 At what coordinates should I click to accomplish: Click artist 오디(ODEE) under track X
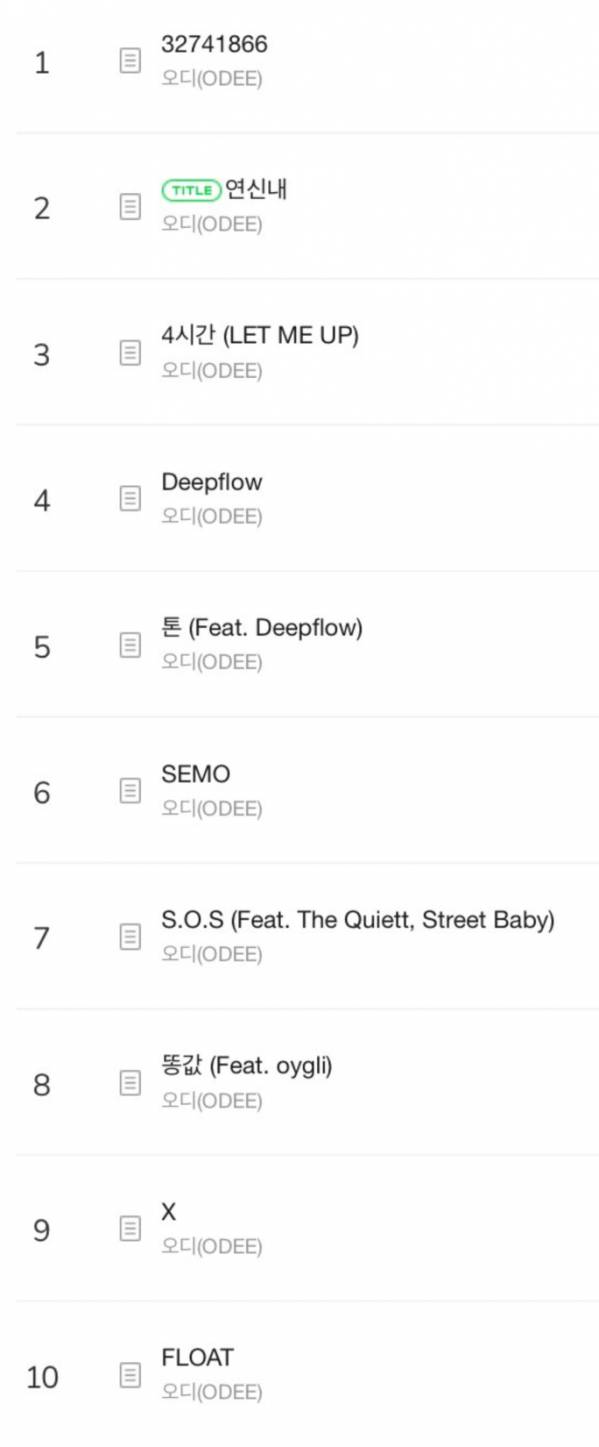coord(212,1246)
